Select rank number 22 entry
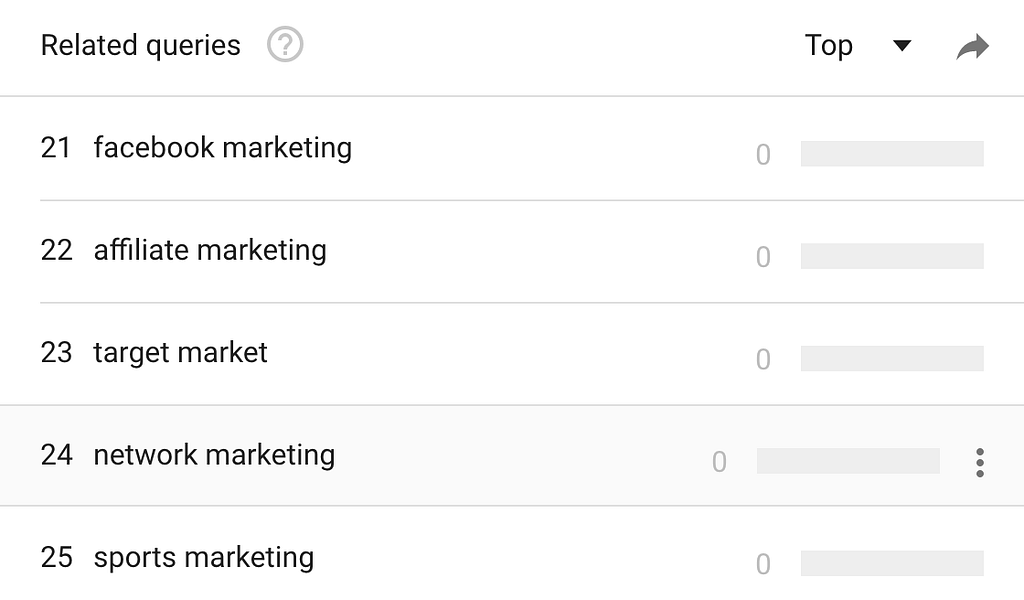 (56, 250)
